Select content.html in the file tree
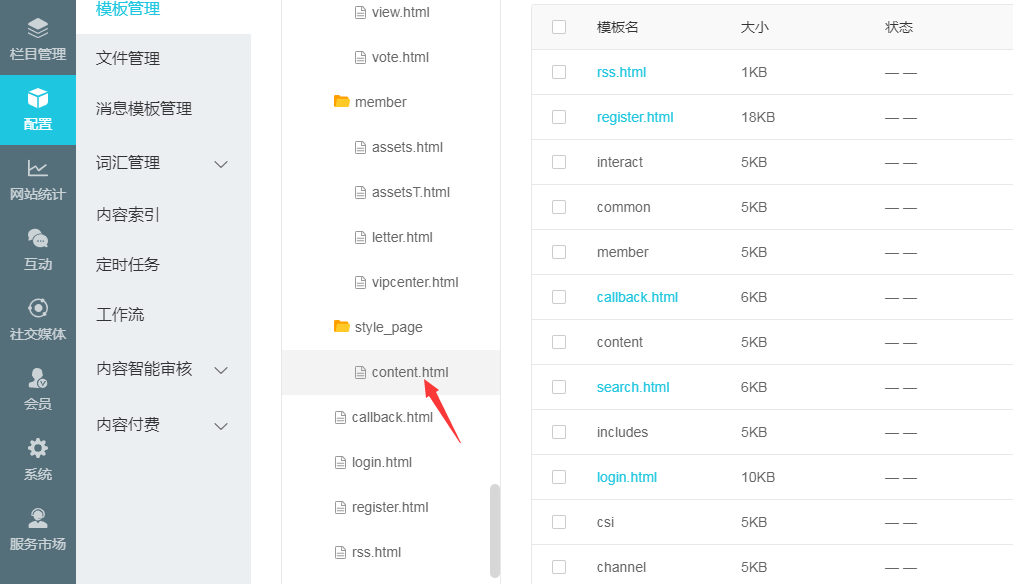 (410, 372)
